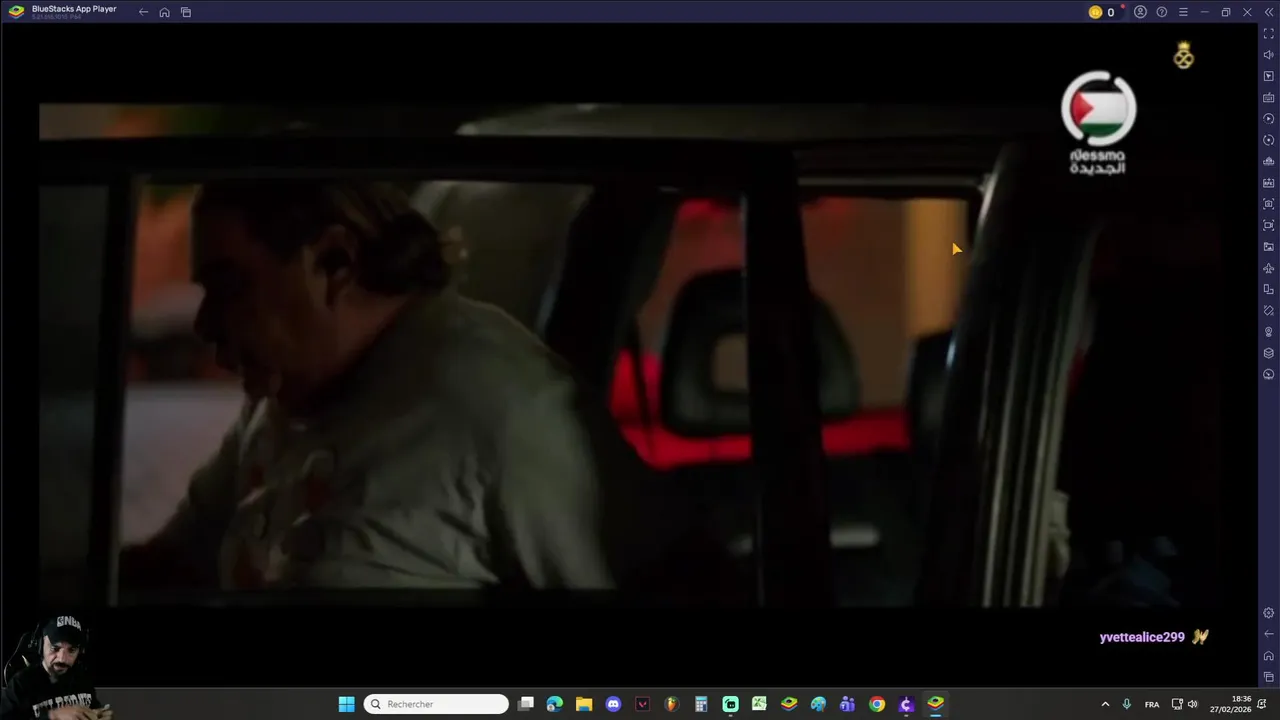The height and width of the screenshot is (720, 1280).
Task: Open the BlueStacks coin rewards counter
Action: tap(1102, 12)
